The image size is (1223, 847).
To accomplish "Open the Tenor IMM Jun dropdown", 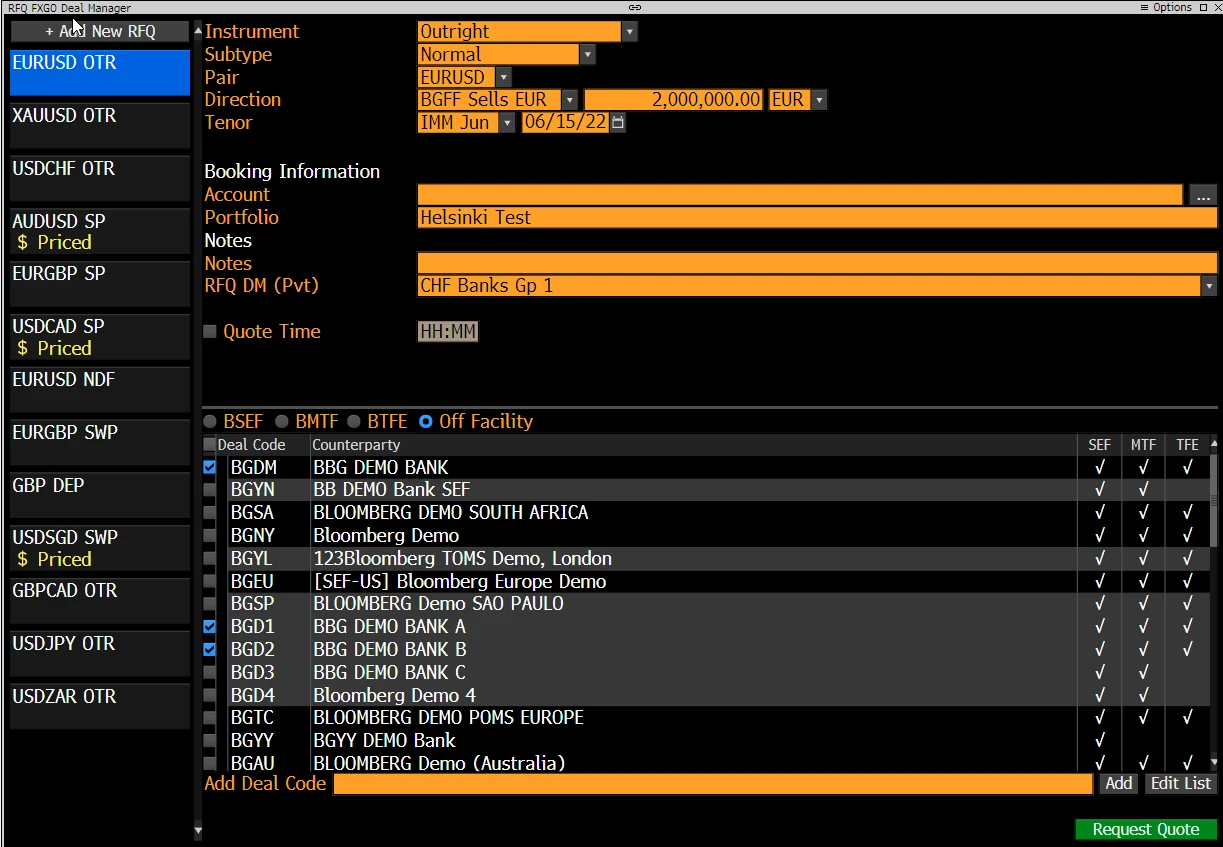I will click(x=507, y=123).
